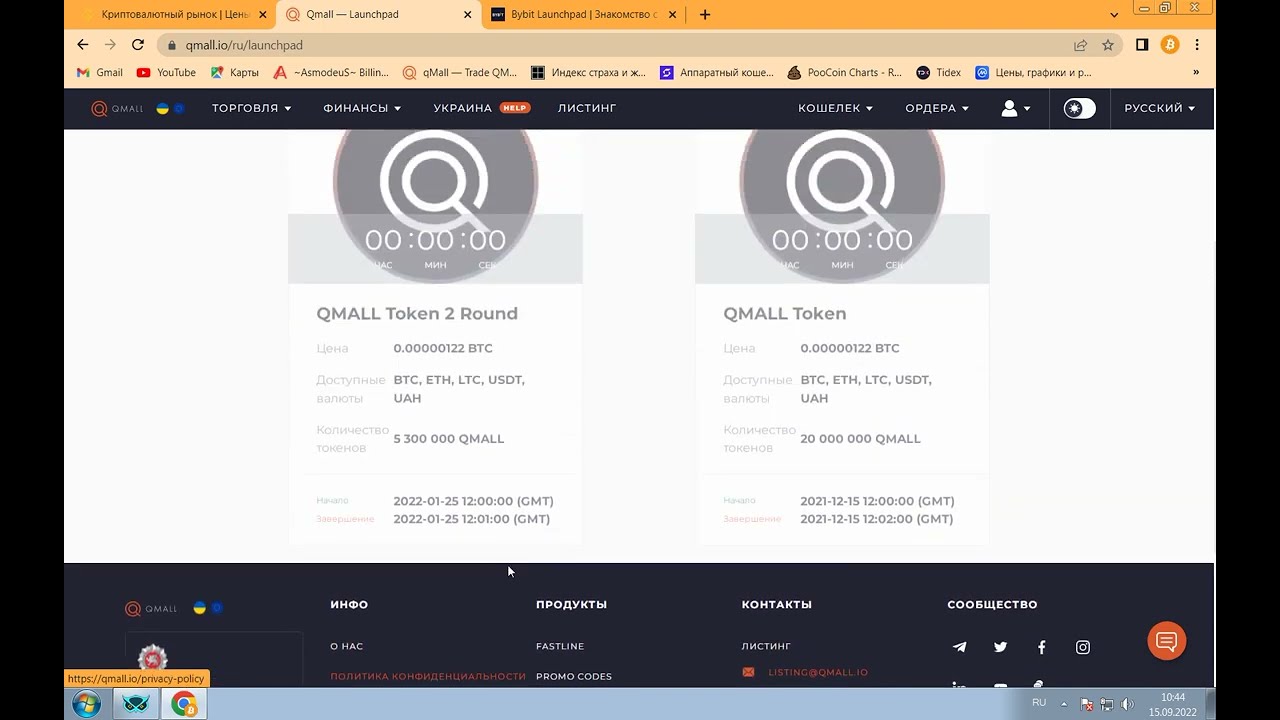Image resolution: width=1280 pixels, height=720 pixels.
Task: Open the AsmodeuS Billing bookmark
Action: tap(331, 73)
